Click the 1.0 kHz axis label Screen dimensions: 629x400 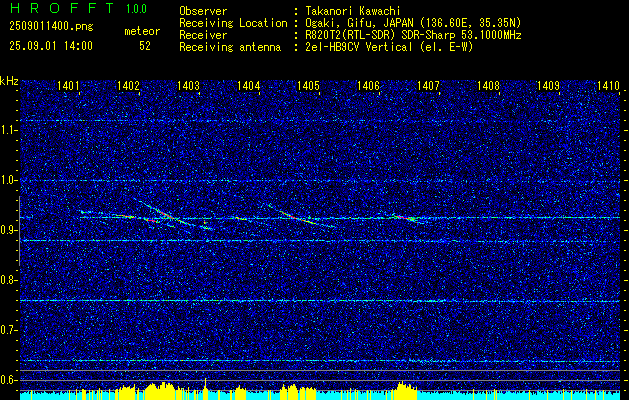pos(7,181)
